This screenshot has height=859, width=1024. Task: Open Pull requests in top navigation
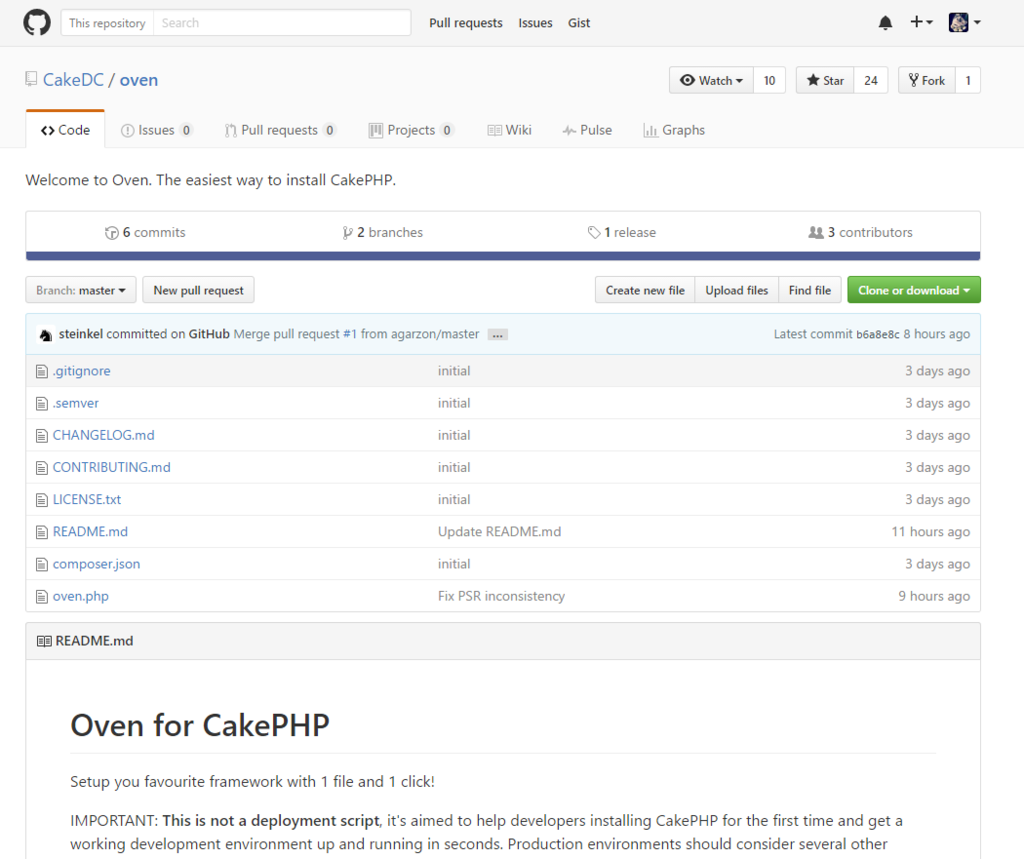pyautogui.click(x=466, y=23)
